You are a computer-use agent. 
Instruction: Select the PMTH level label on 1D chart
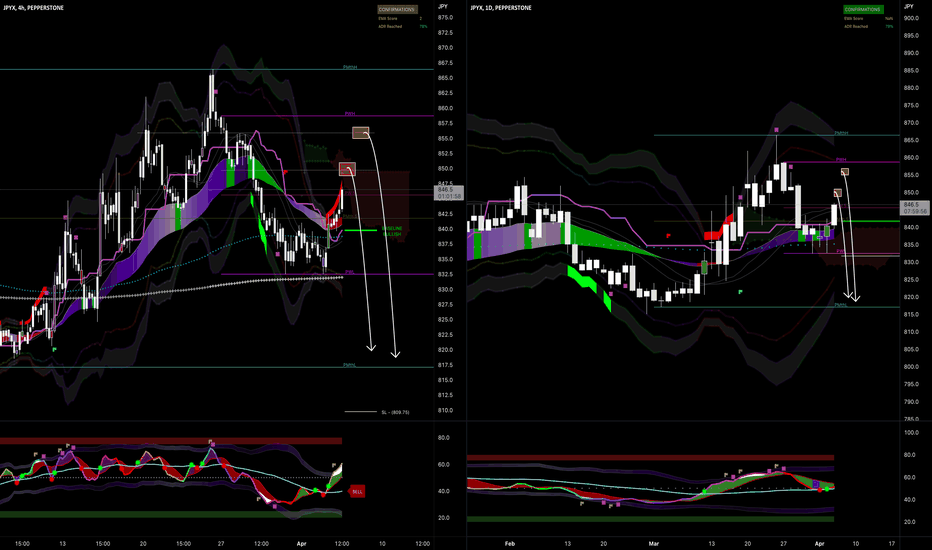(841, 133)
